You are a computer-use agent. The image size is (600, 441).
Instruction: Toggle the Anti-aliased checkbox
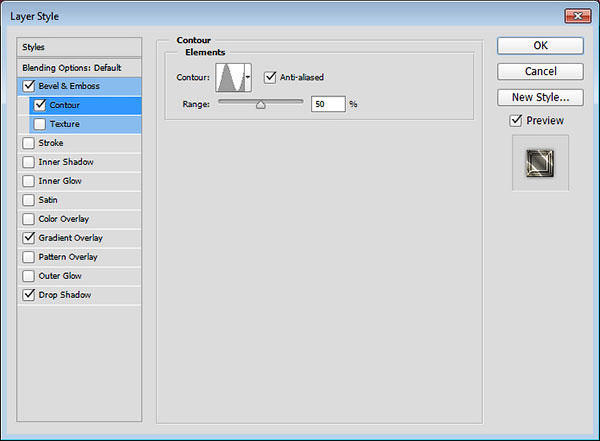(x=270, y=77)
